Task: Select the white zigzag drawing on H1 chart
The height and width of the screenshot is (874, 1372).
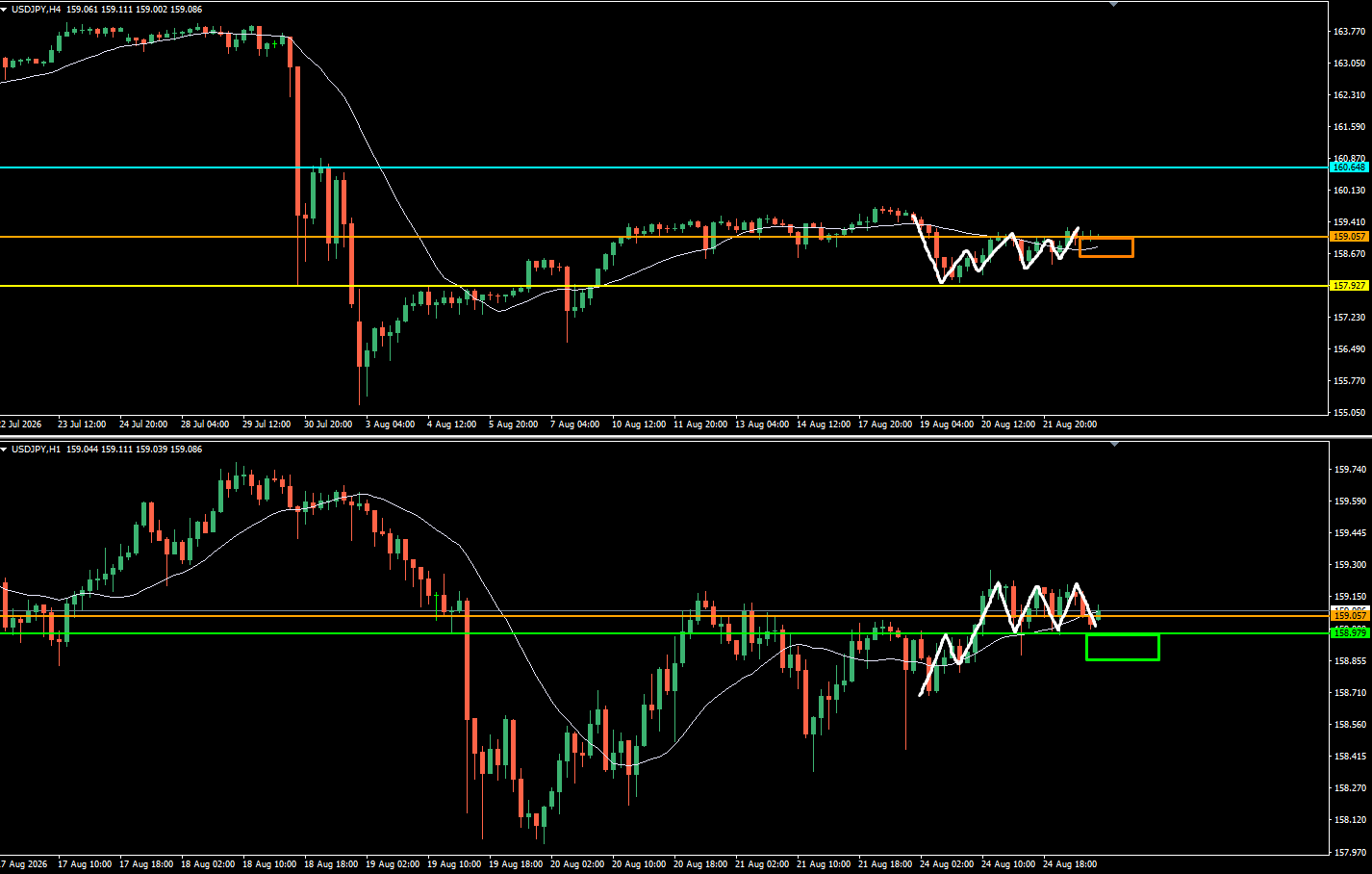Action: 1007,637
